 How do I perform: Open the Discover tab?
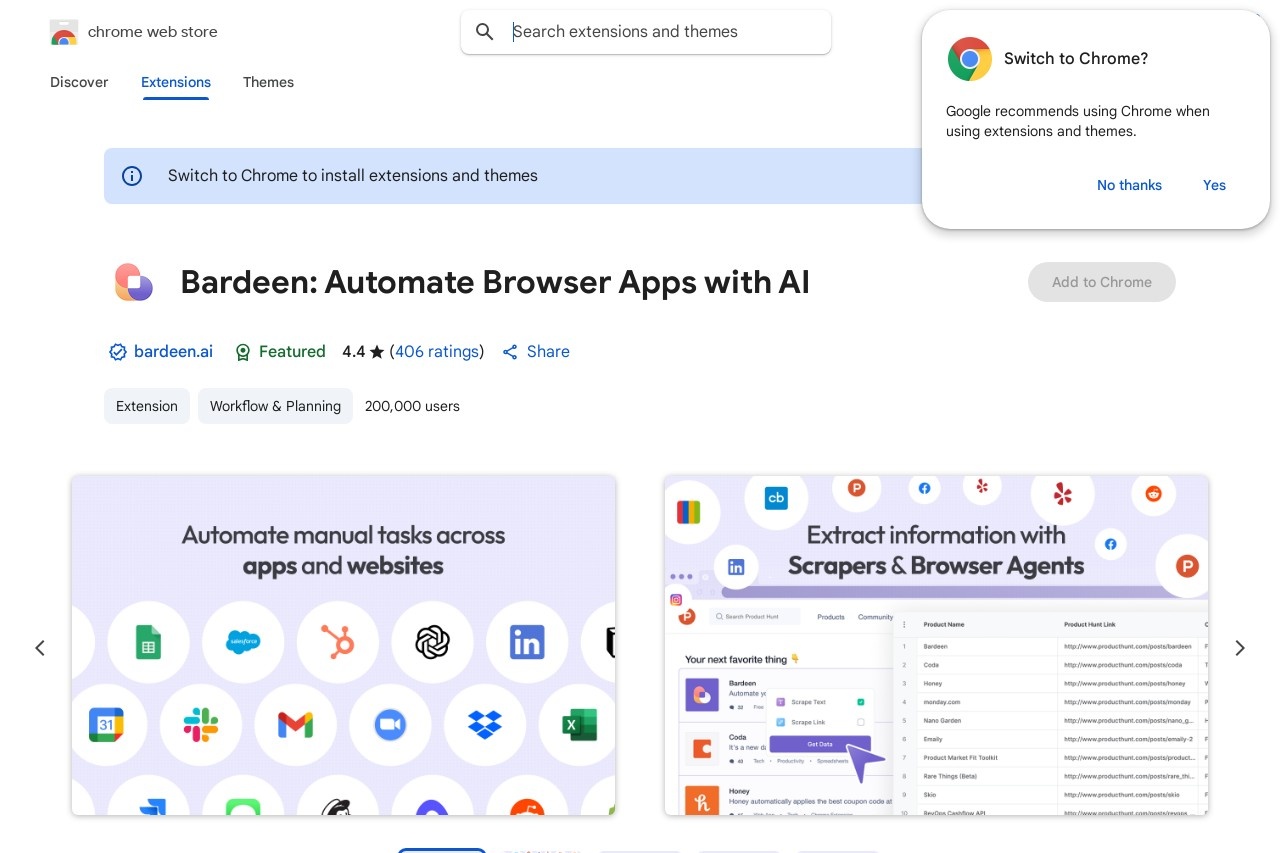(x=79, y=82)
